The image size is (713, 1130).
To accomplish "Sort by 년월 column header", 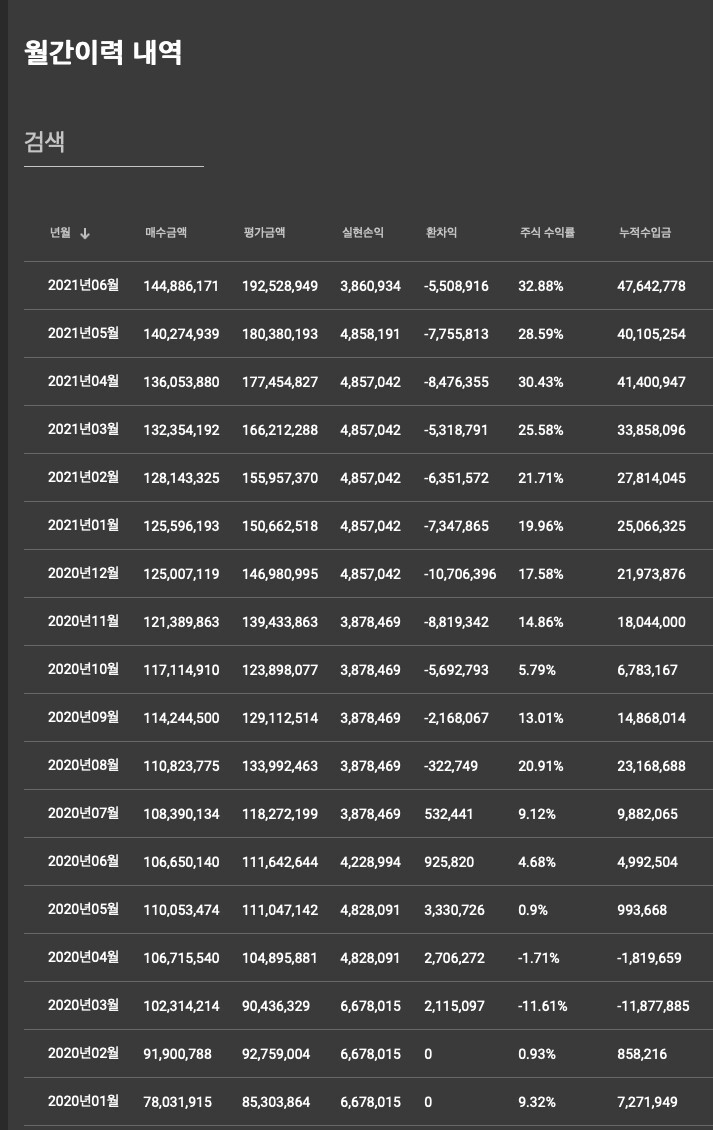I will pos(60,233).
